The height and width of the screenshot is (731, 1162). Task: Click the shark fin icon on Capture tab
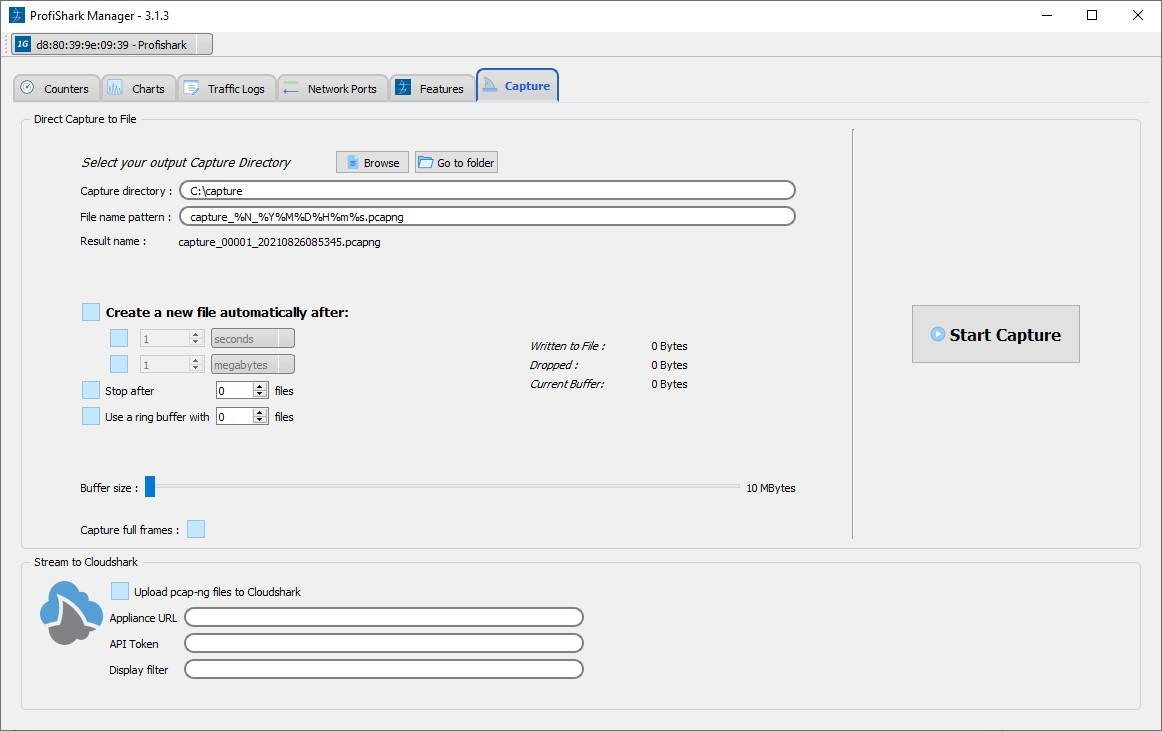(489, 85)
